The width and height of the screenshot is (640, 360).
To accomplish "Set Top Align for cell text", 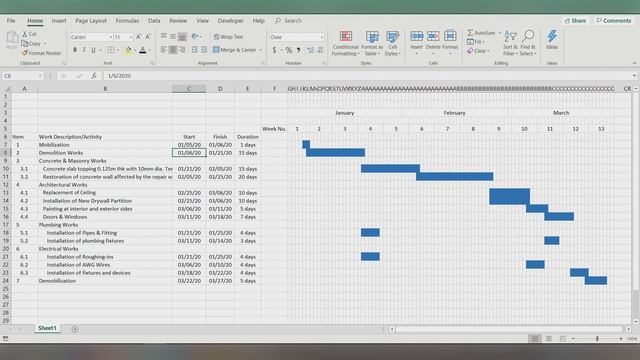I will pyautogui.click(x=164, y=37).
